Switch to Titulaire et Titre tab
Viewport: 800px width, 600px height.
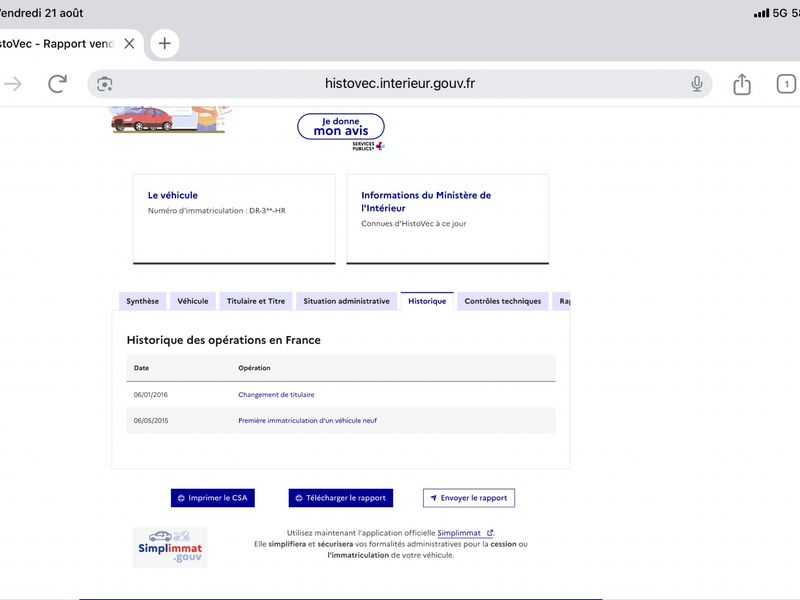click(256, 301)
